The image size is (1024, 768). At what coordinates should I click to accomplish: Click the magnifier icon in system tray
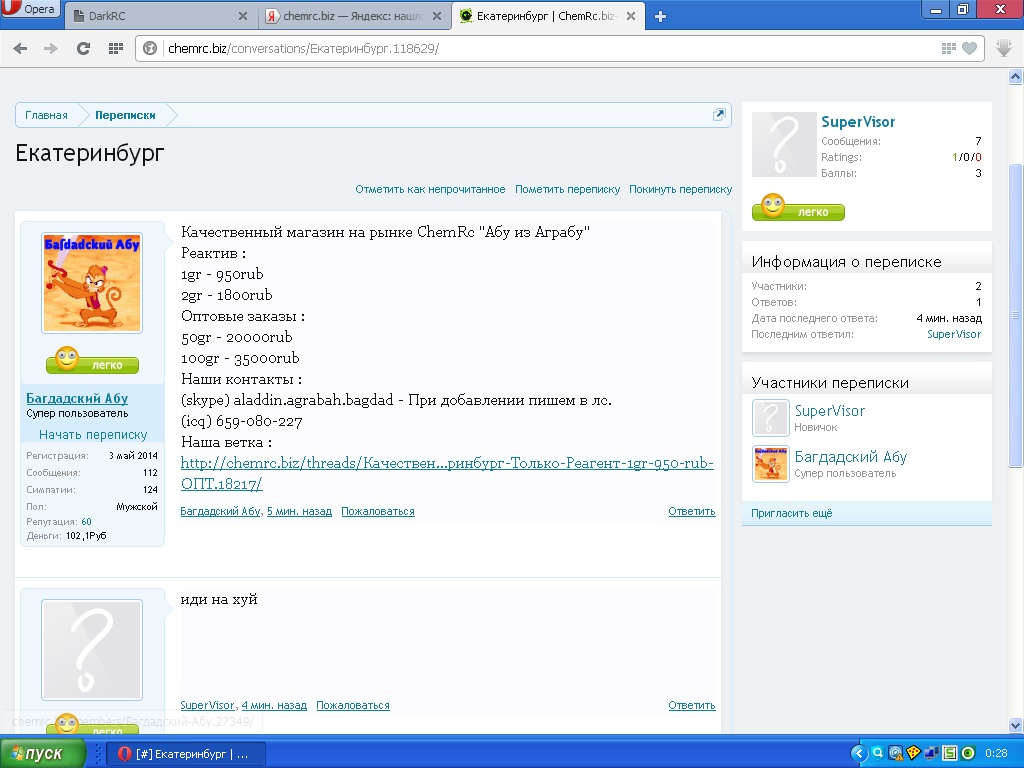pyautogui.click(x=878, y=754)
